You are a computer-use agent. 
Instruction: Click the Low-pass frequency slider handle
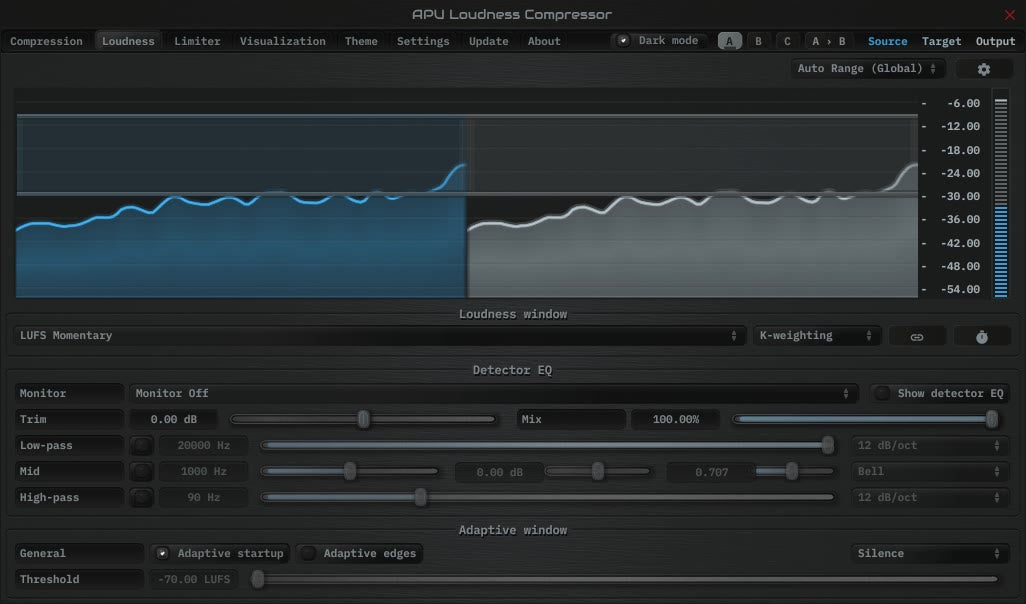coord(828,446)
